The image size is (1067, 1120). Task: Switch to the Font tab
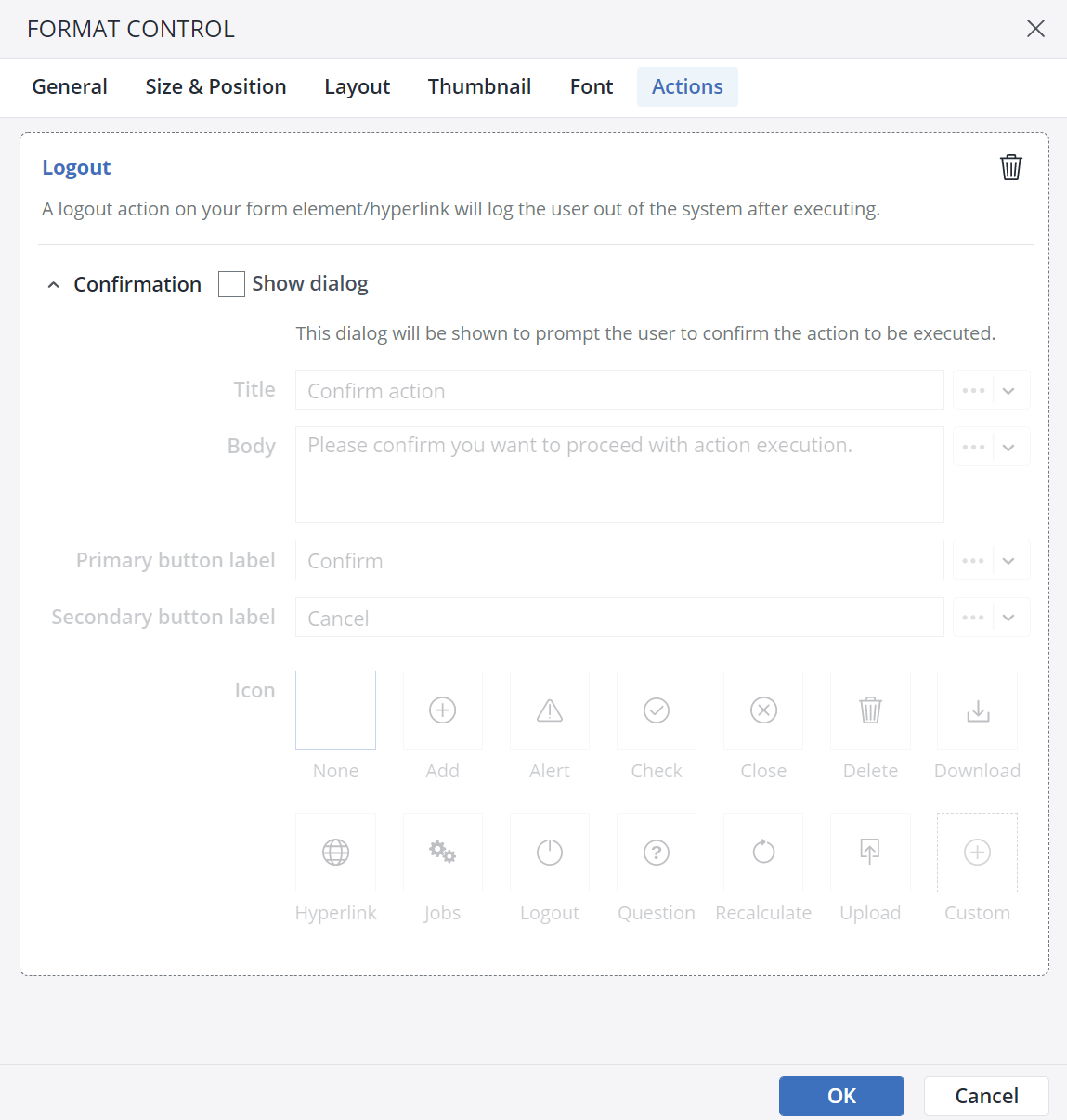[x=591, y=86]
